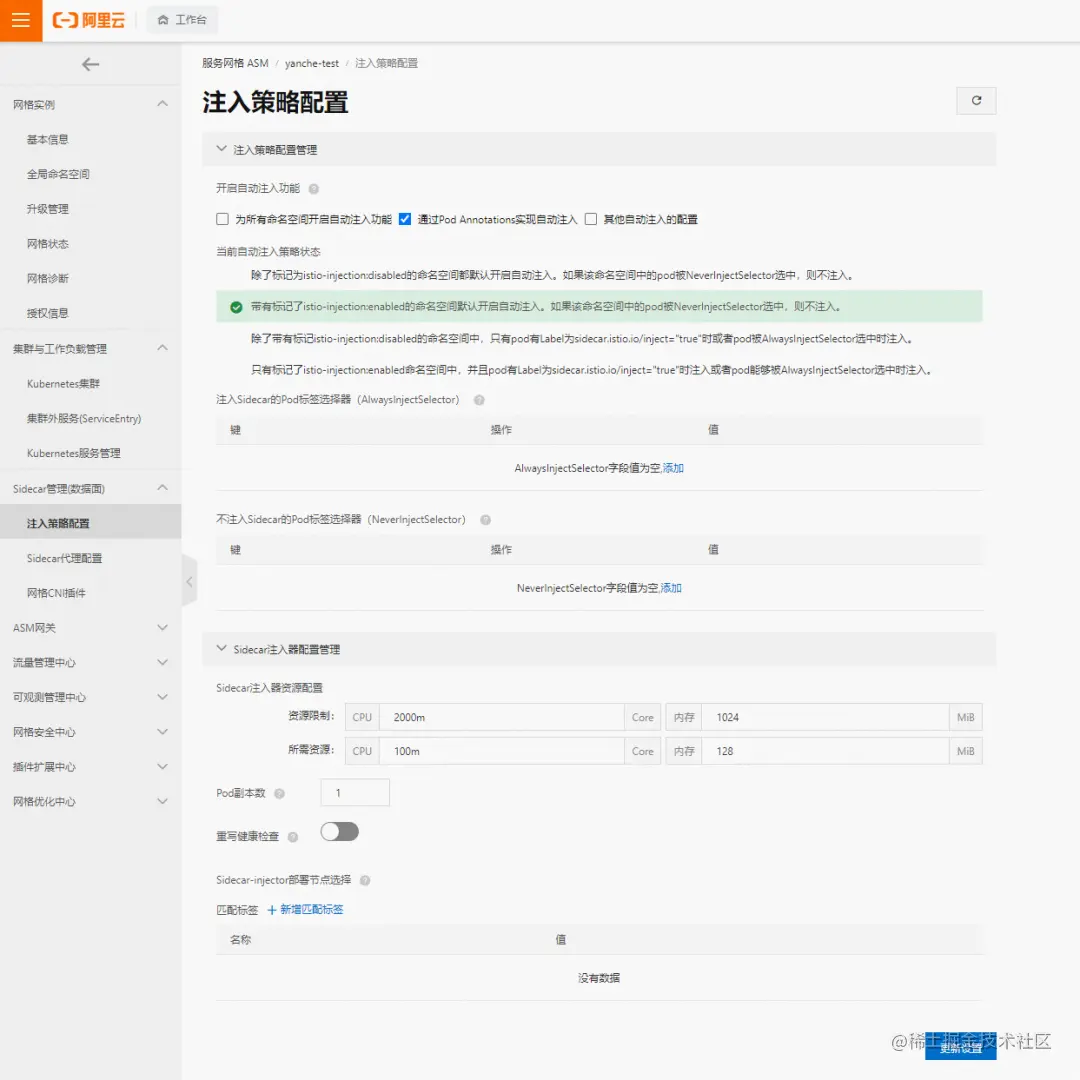Open 基本信息 in sidebar

click(x=48, y=139)
